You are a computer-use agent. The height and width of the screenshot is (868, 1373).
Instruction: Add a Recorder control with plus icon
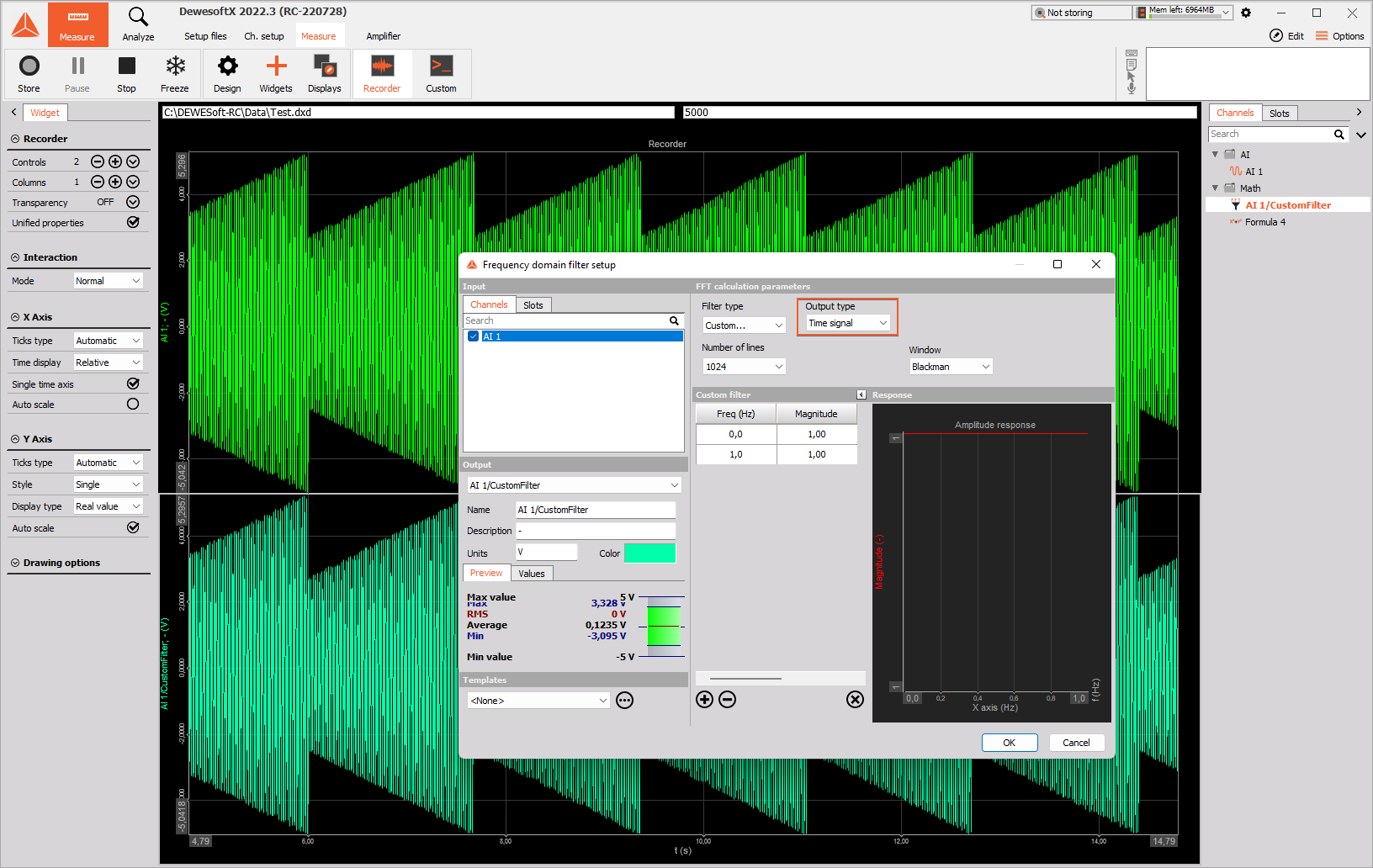(x=115, y=161)
